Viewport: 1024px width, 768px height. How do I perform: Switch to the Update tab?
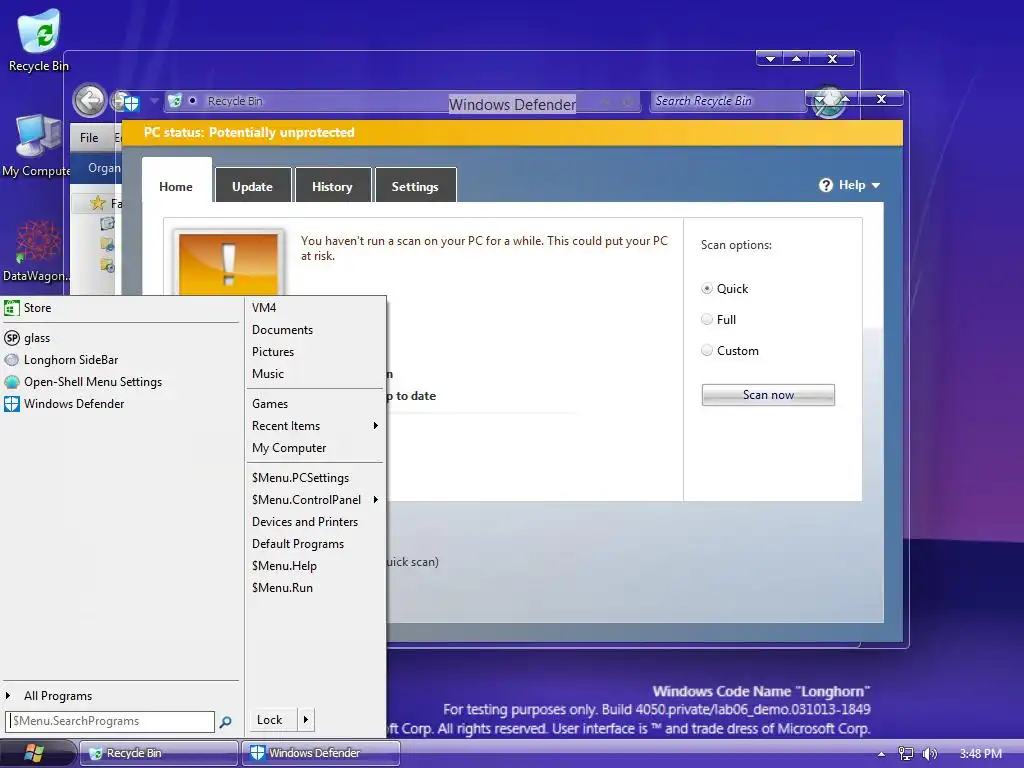pyautogui.click(x=253, y=186)
